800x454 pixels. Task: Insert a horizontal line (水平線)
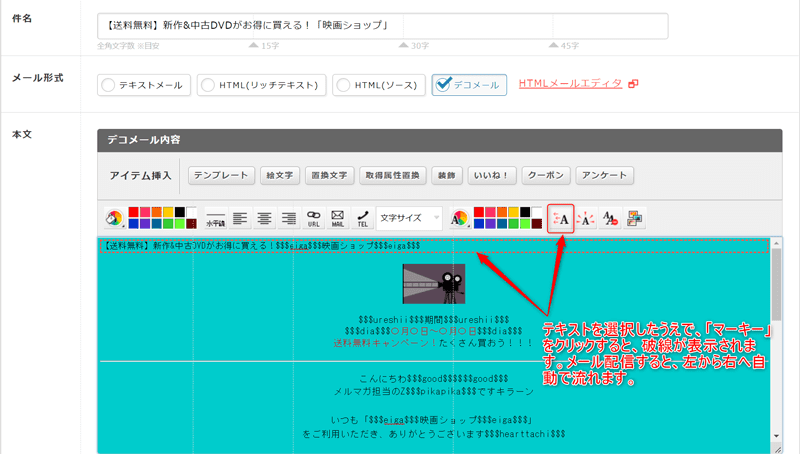tap(216, 218)
